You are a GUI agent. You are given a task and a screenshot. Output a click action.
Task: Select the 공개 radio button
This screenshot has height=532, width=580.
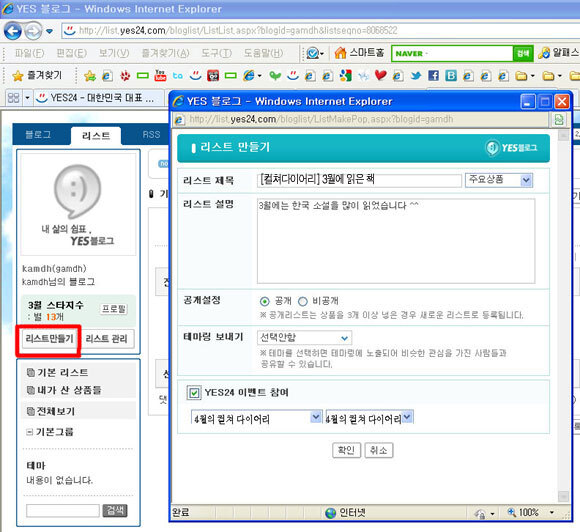pyautogui.click(x=264, y=302)
